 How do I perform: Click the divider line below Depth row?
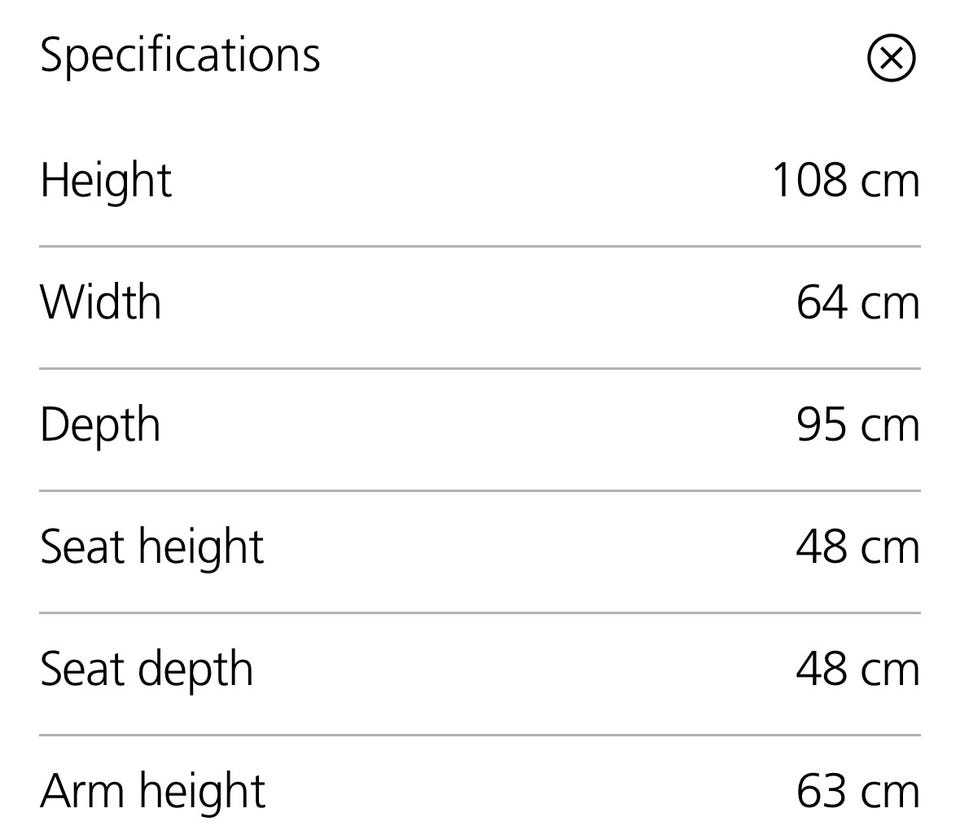tap(480, 491)
